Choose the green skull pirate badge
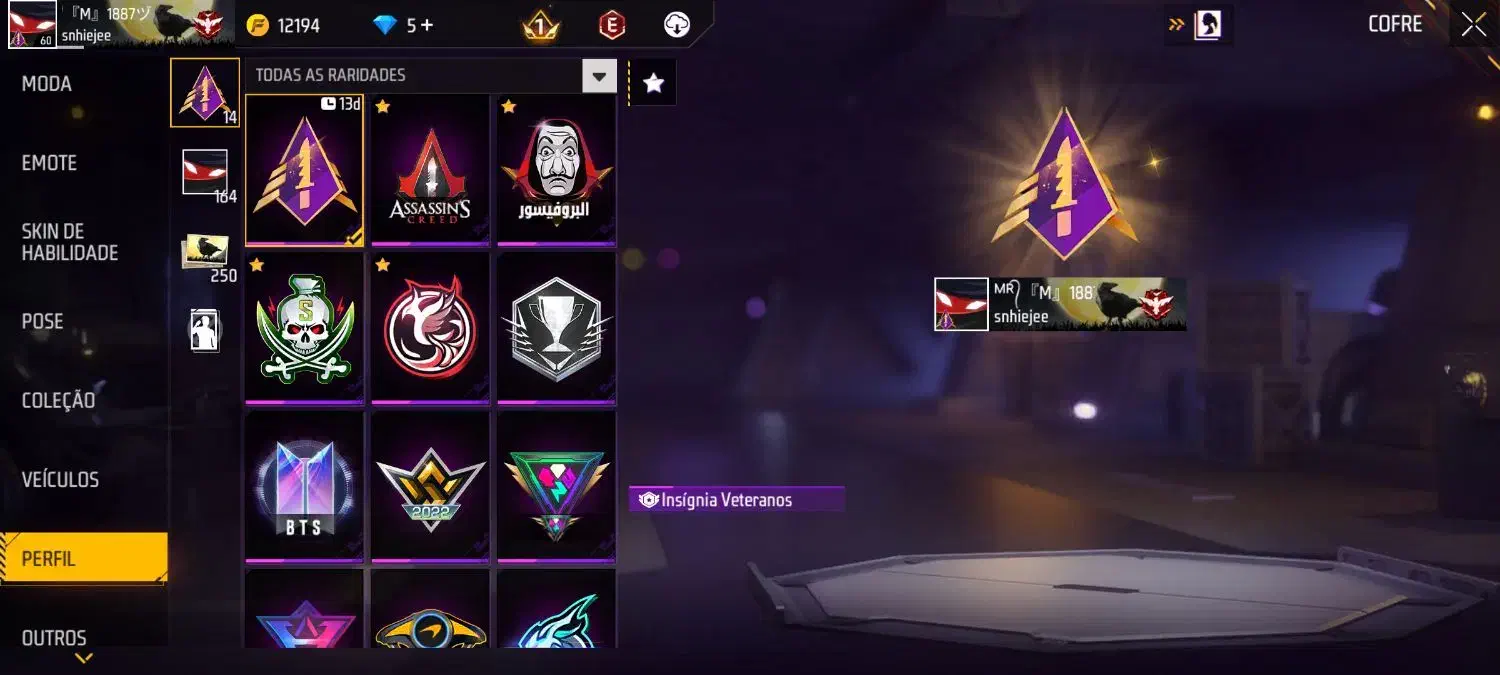The height and width of the screenshot is (675, 1500). coord(304,328)
